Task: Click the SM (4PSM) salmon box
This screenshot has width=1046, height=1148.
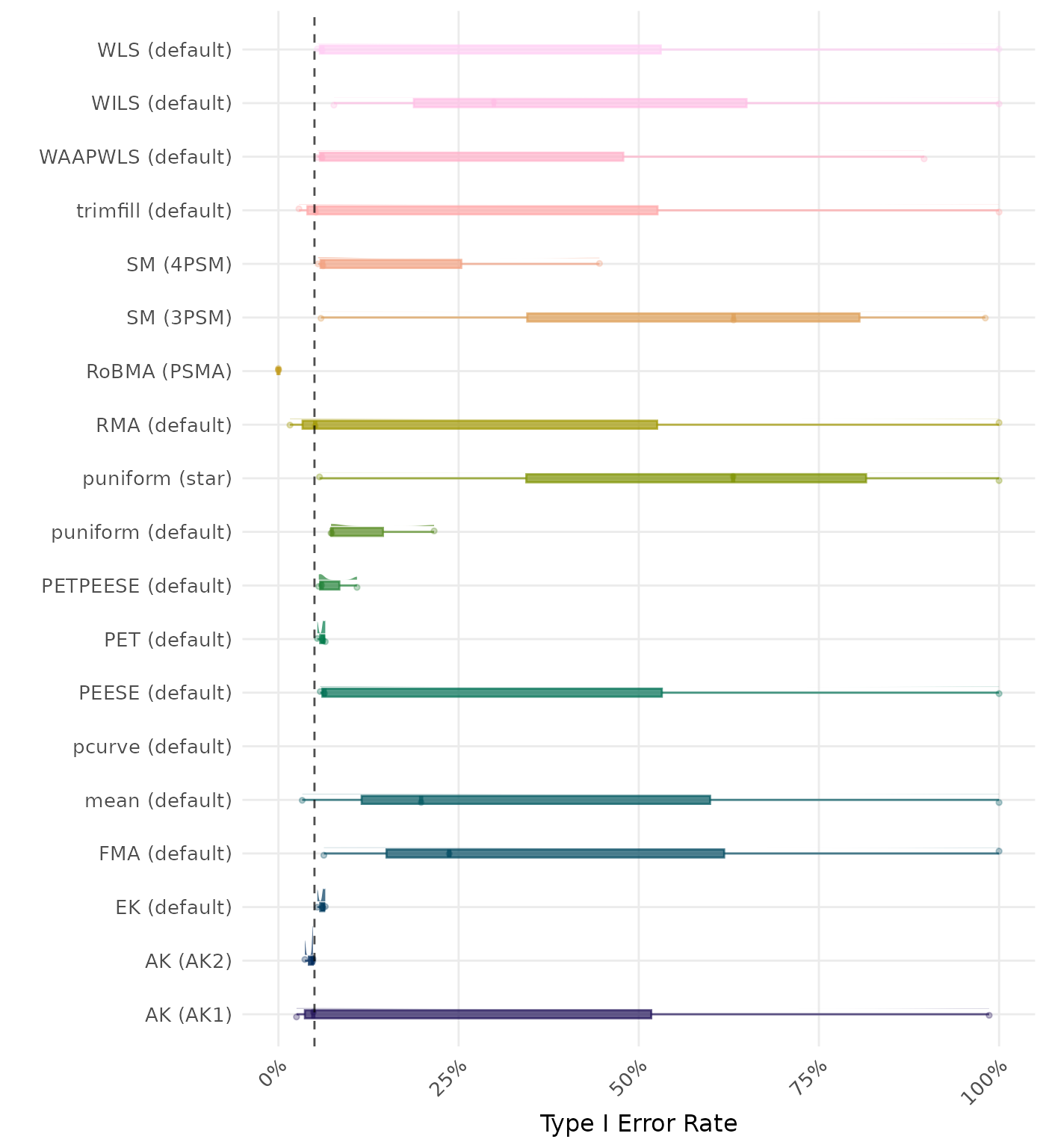Action: coord(390,264)
